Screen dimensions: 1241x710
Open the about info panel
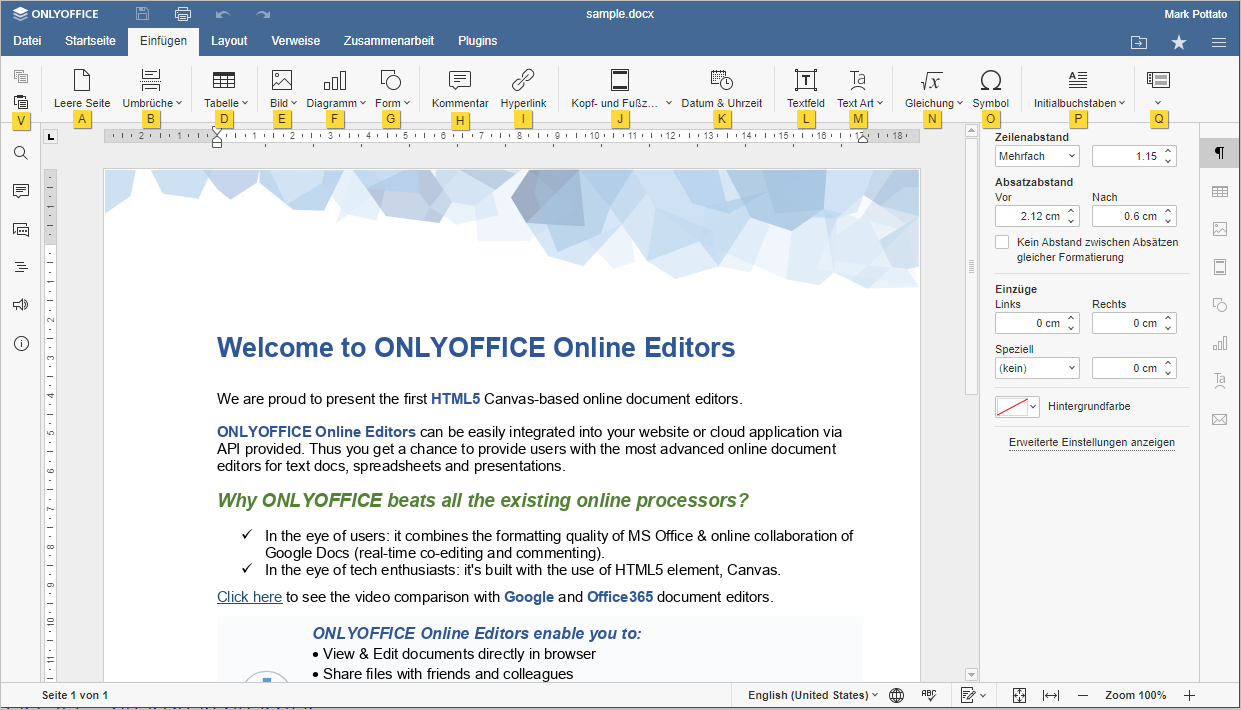tap(21, 343)
